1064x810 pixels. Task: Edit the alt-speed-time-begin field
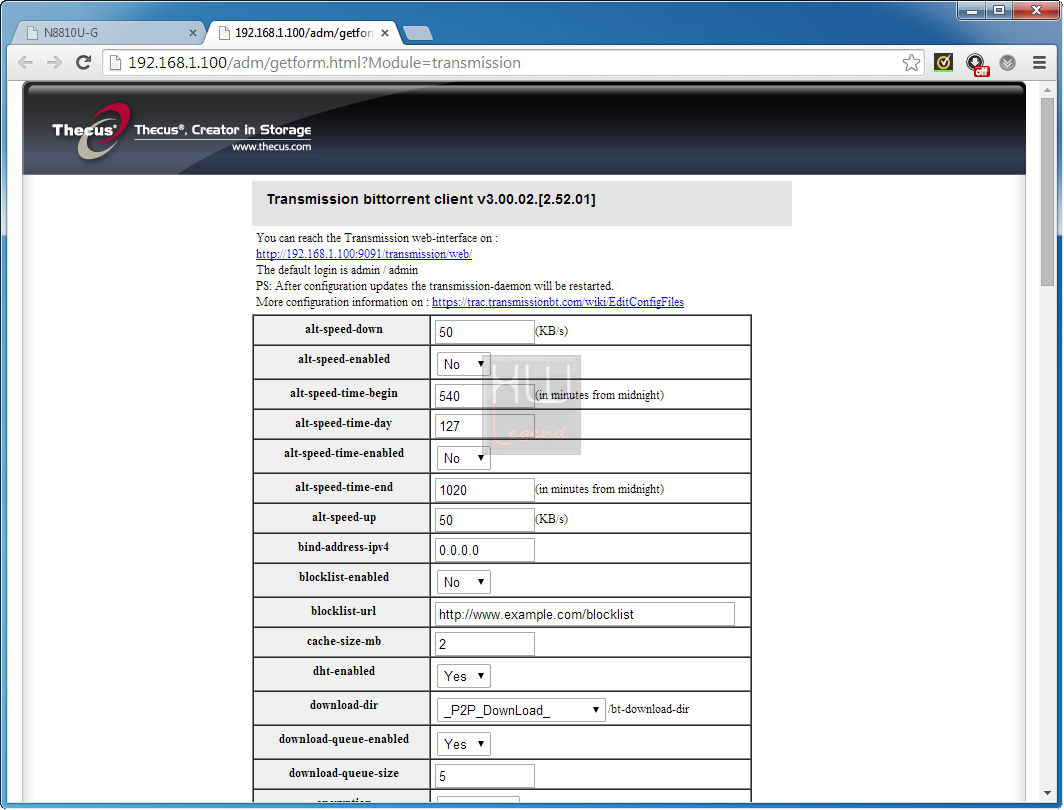484,396
